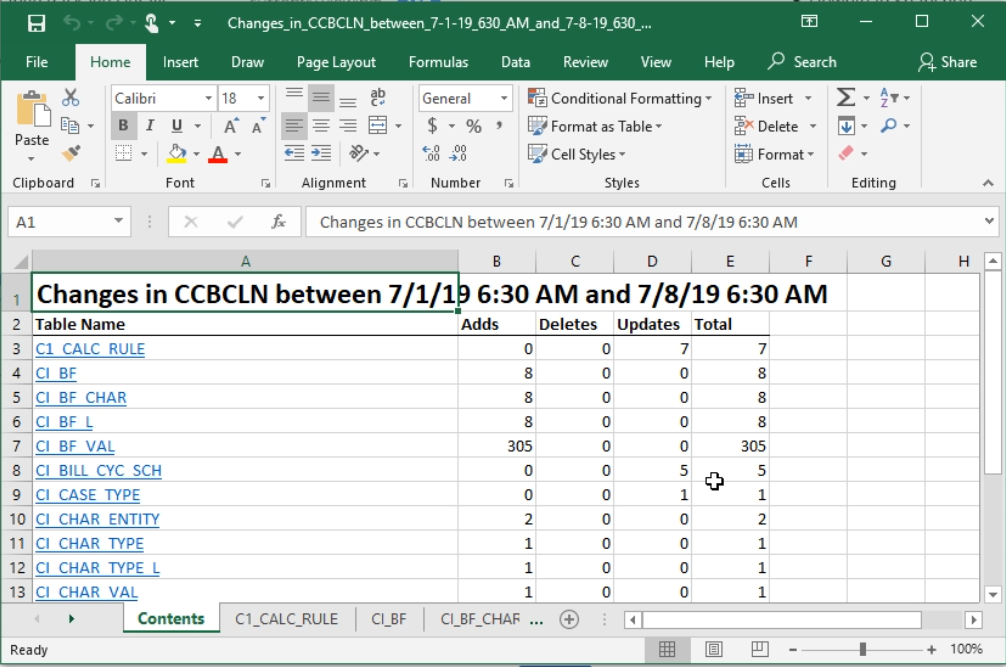Toggle Italic formatting
This screenshot has height=667, width=1006.
coord(149,126)
